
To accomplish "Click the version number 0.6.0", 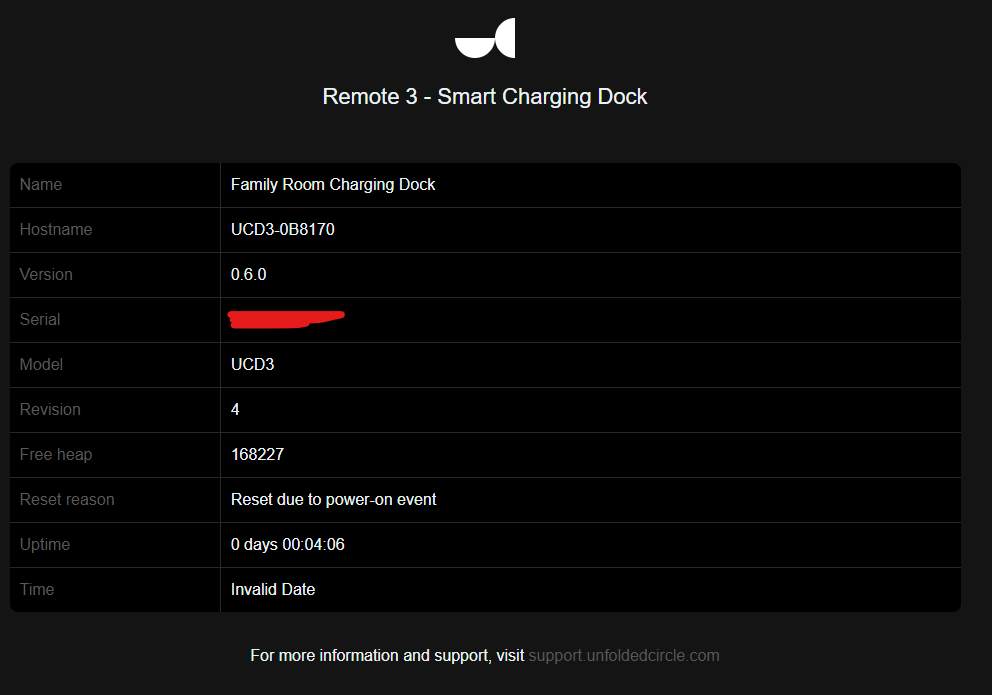I will click(x=249, y=274).
